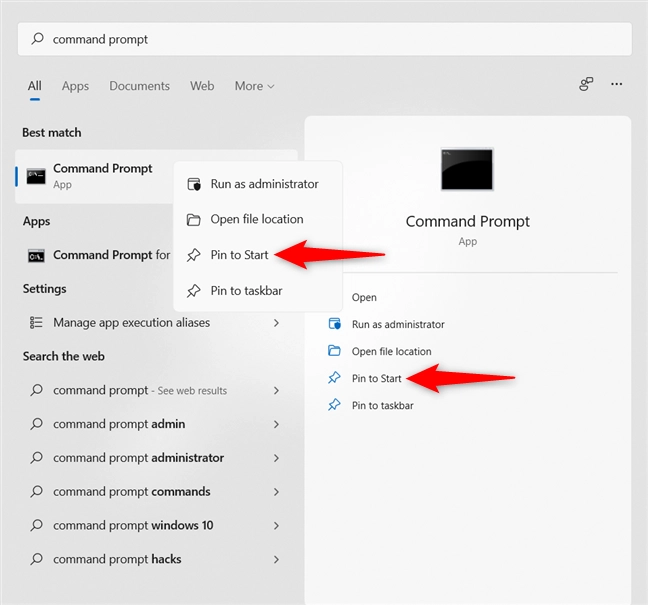Click search icon beside 'See web results' suggestion
Image resolution: width=648 pixels, height=605 pixels.
pyautogui.click(x=36, y=390)
